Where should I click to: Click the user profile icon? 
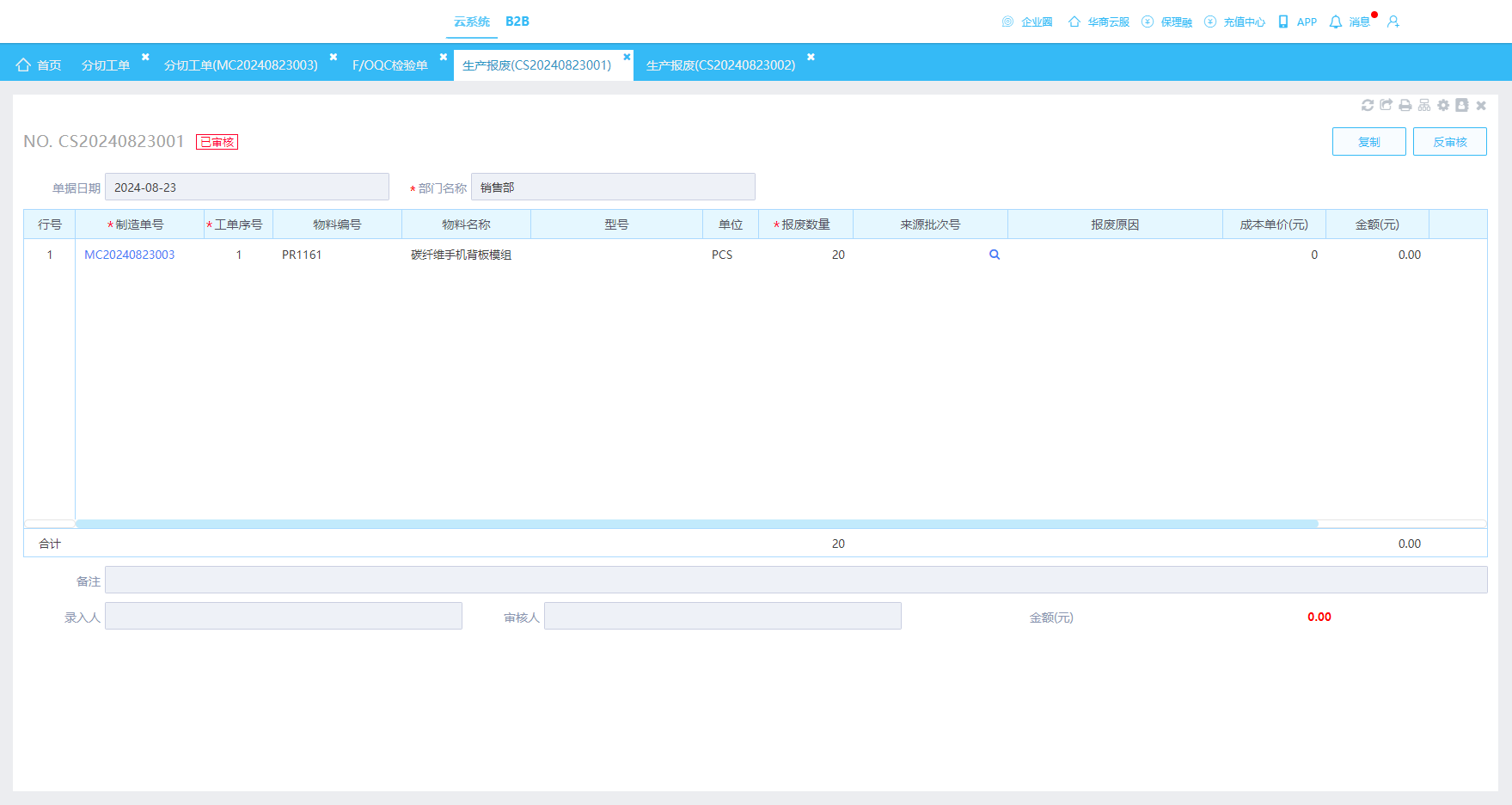tap(1393, 22)
